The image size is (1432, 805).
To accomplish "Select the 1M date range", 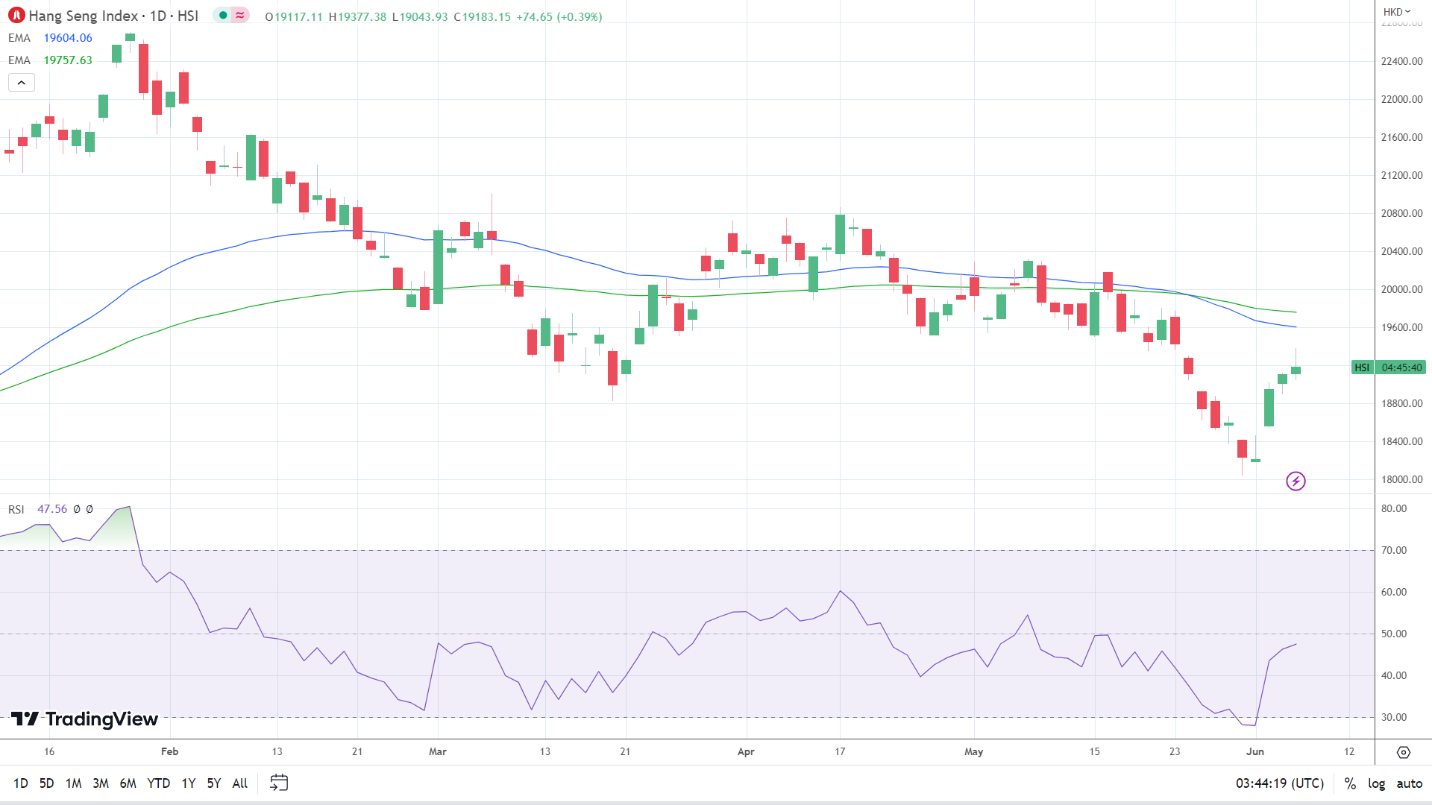I will click(x=73, y=783).
